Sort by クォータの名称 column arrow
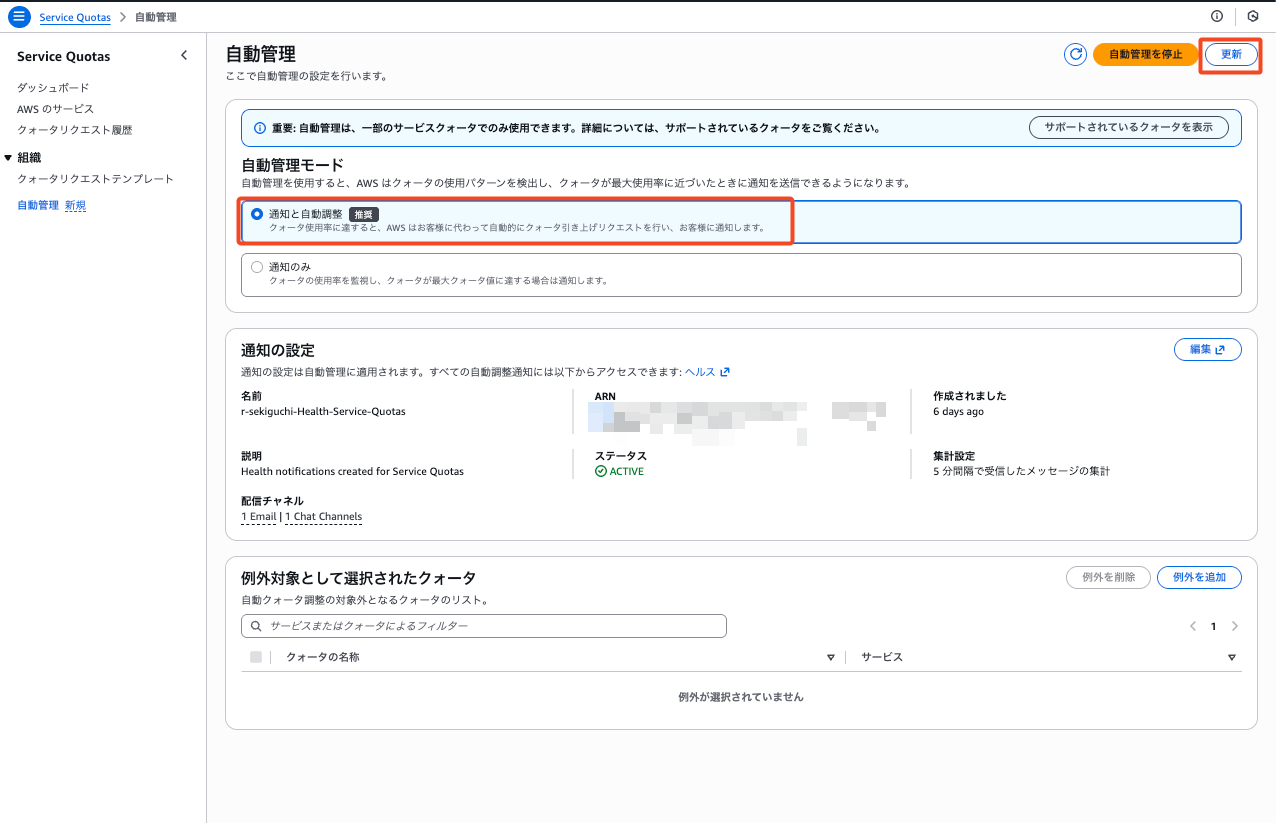The width and height of the screenshot is (1276, 823). (830, 658)
